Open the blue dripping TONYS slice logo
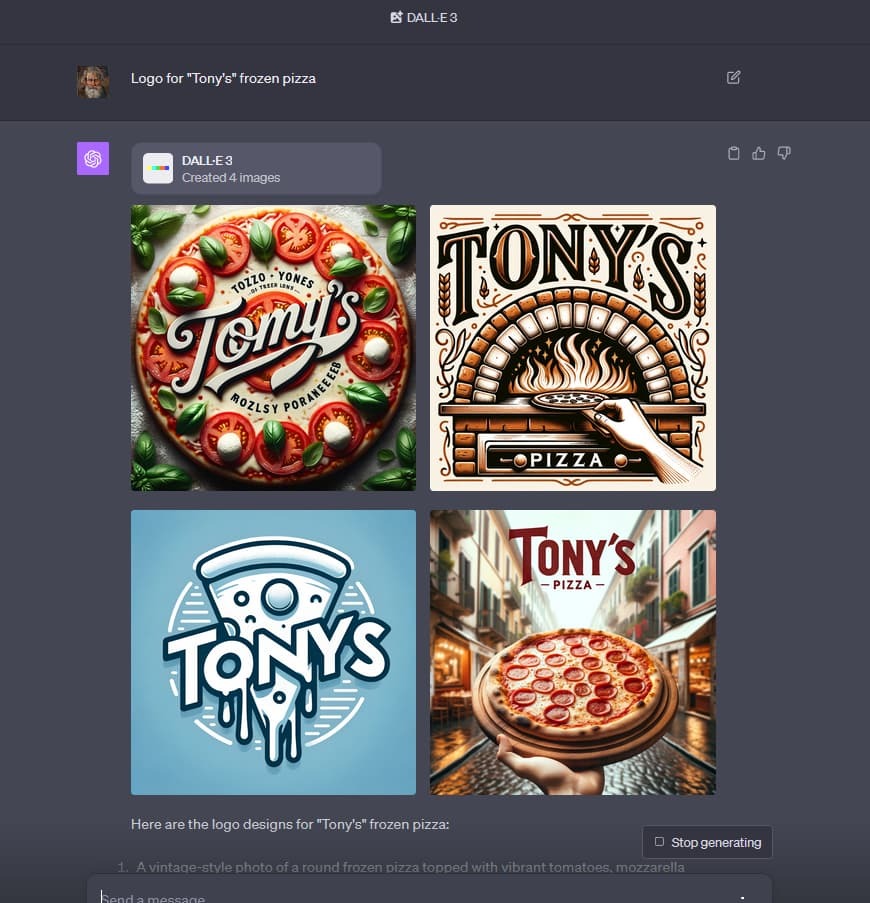 pyautogui.click(x=273, y=652)
